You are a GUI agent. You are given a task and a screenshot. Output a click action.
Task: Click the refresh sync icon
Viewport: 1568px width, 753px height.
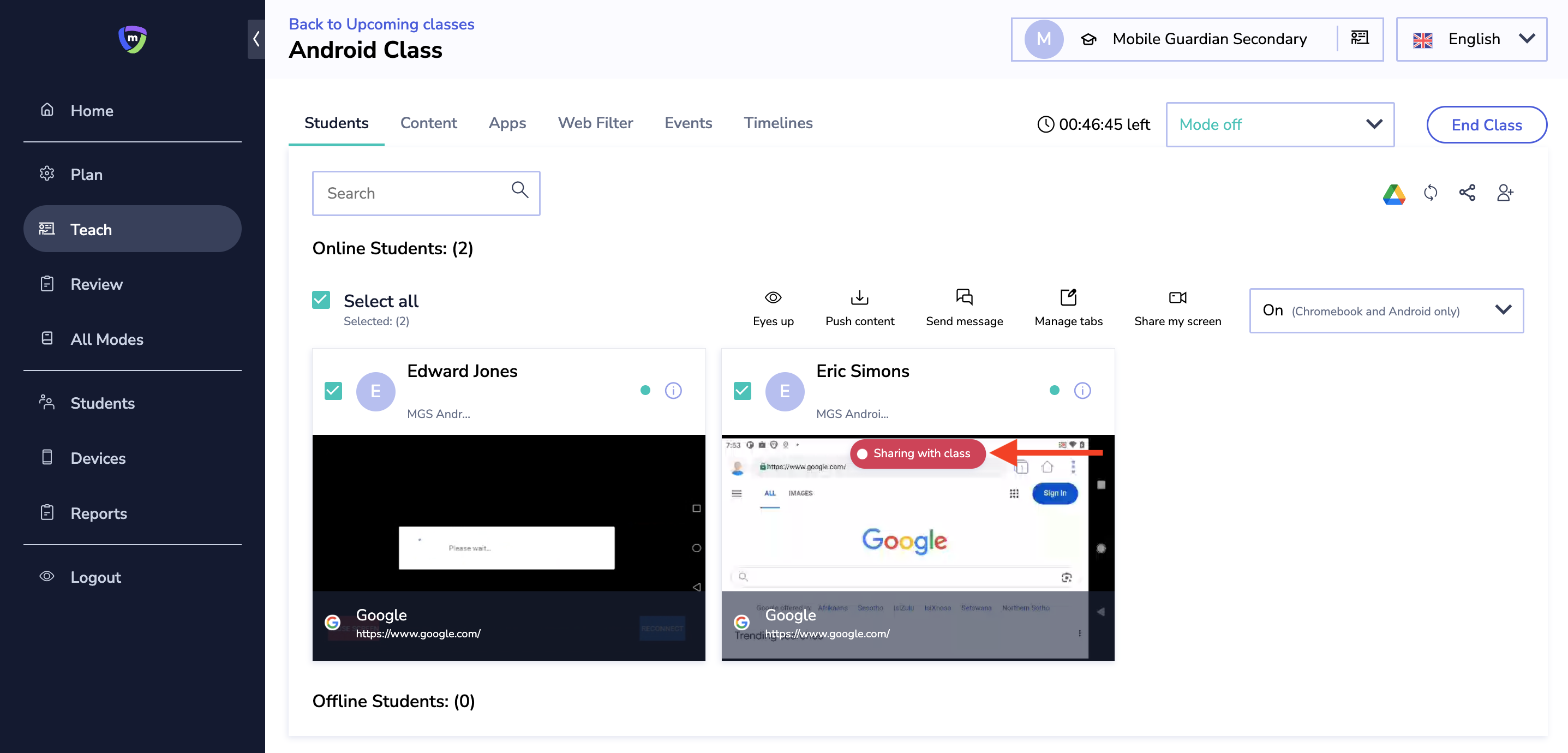click(1431, 193)
